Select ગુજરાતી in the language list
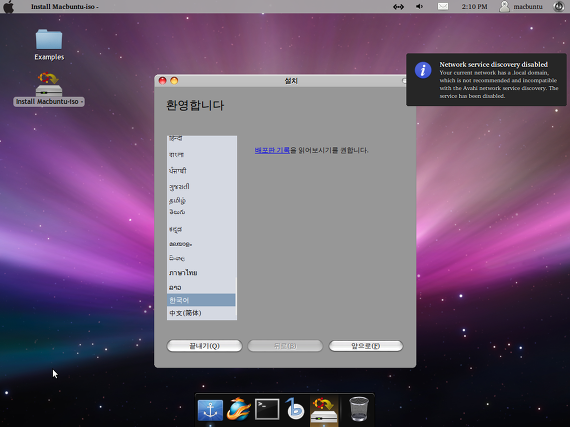Image resolution: width=570 pixels, height=427 pixels. (201, 186)
